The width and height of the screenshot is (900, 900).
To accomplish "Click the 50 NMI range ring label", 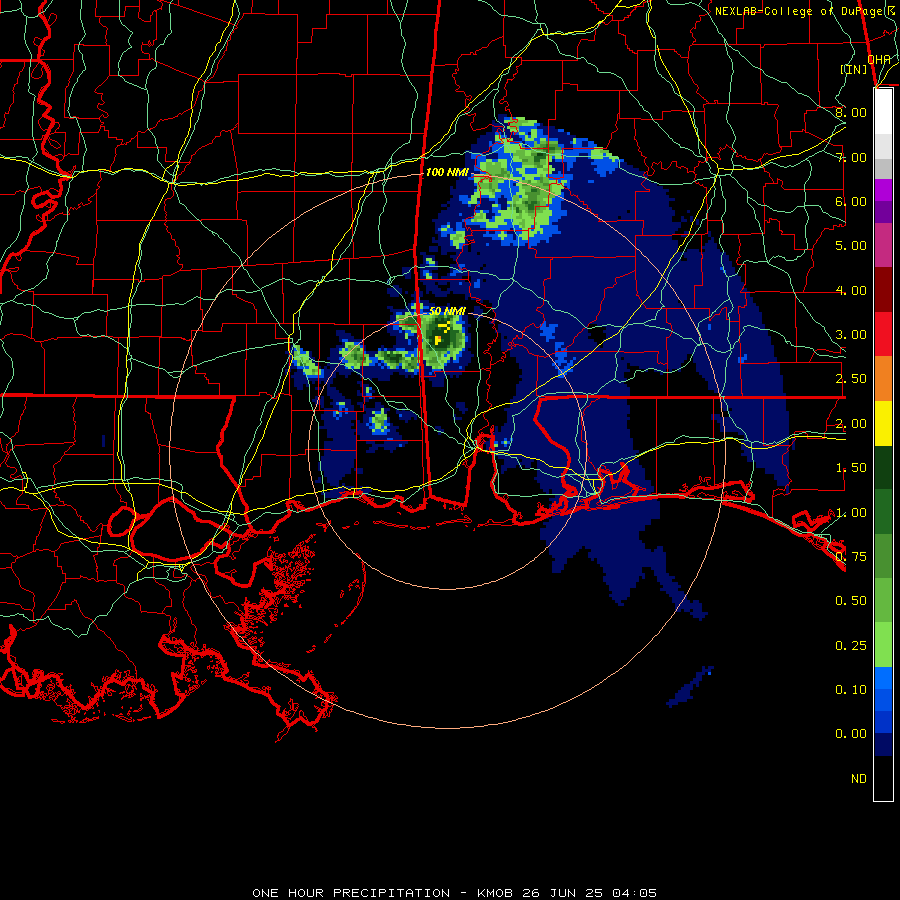I will 447,311.
